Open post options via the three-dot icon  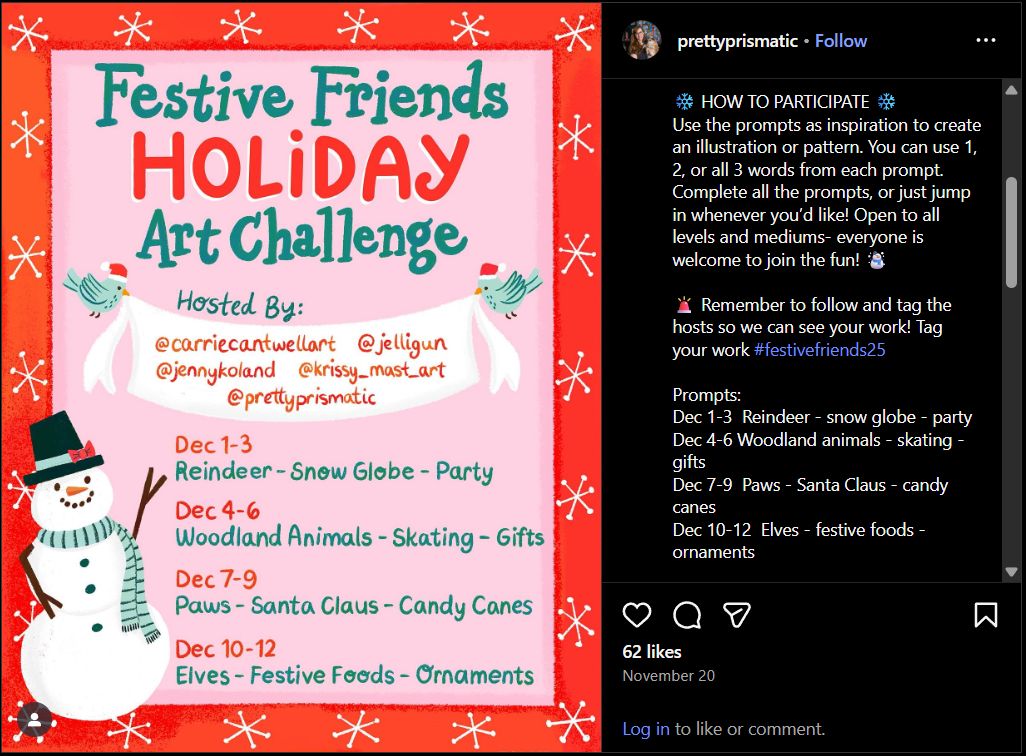pyautogui.click(x=986, y=40)
